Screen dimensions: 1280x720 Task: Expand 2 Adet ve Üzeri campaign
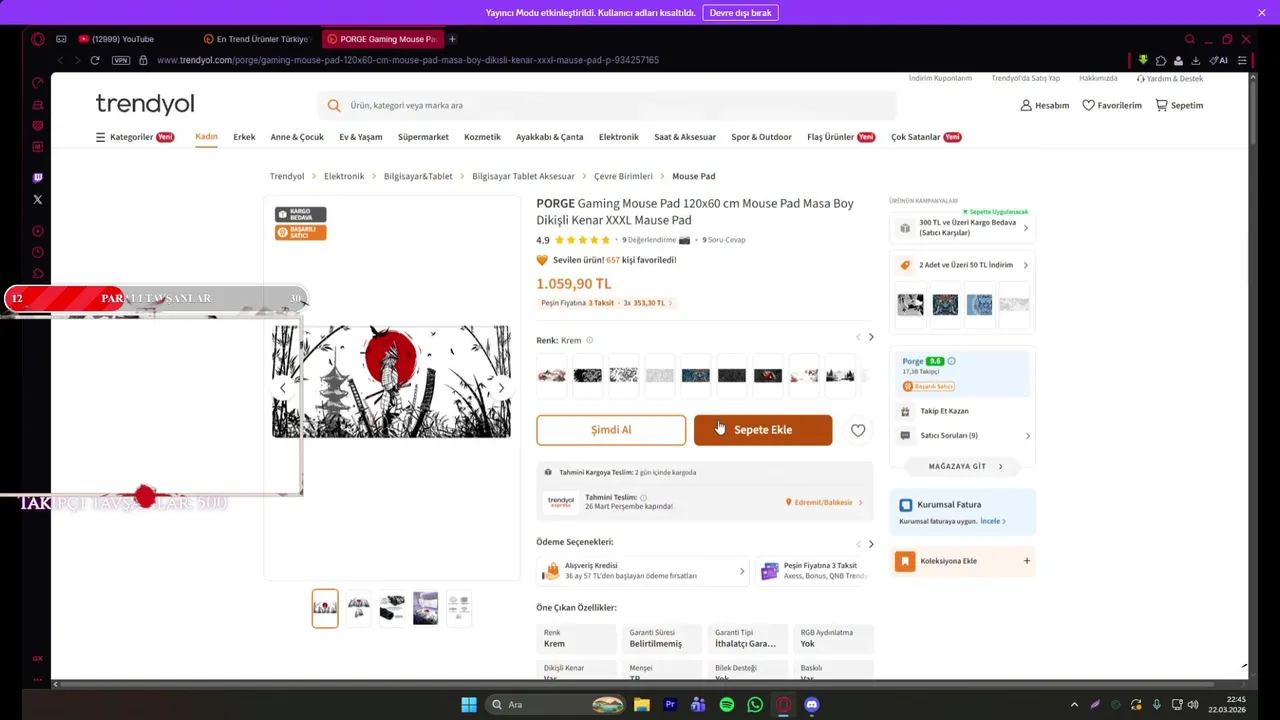[962, 265]
